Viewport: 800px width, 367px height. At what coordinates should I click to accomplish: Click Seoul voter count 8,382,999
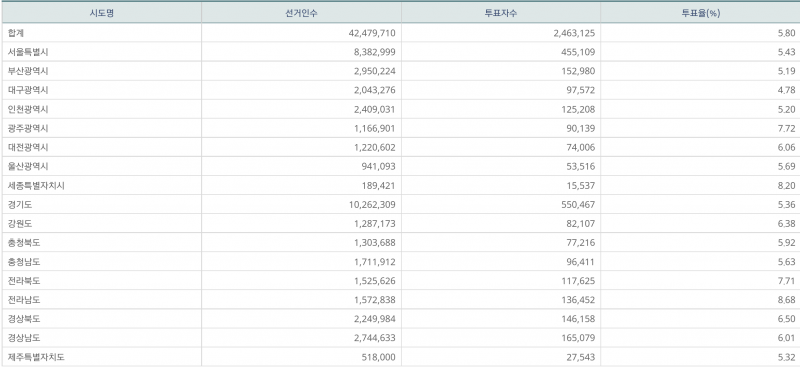click(374, 52)
